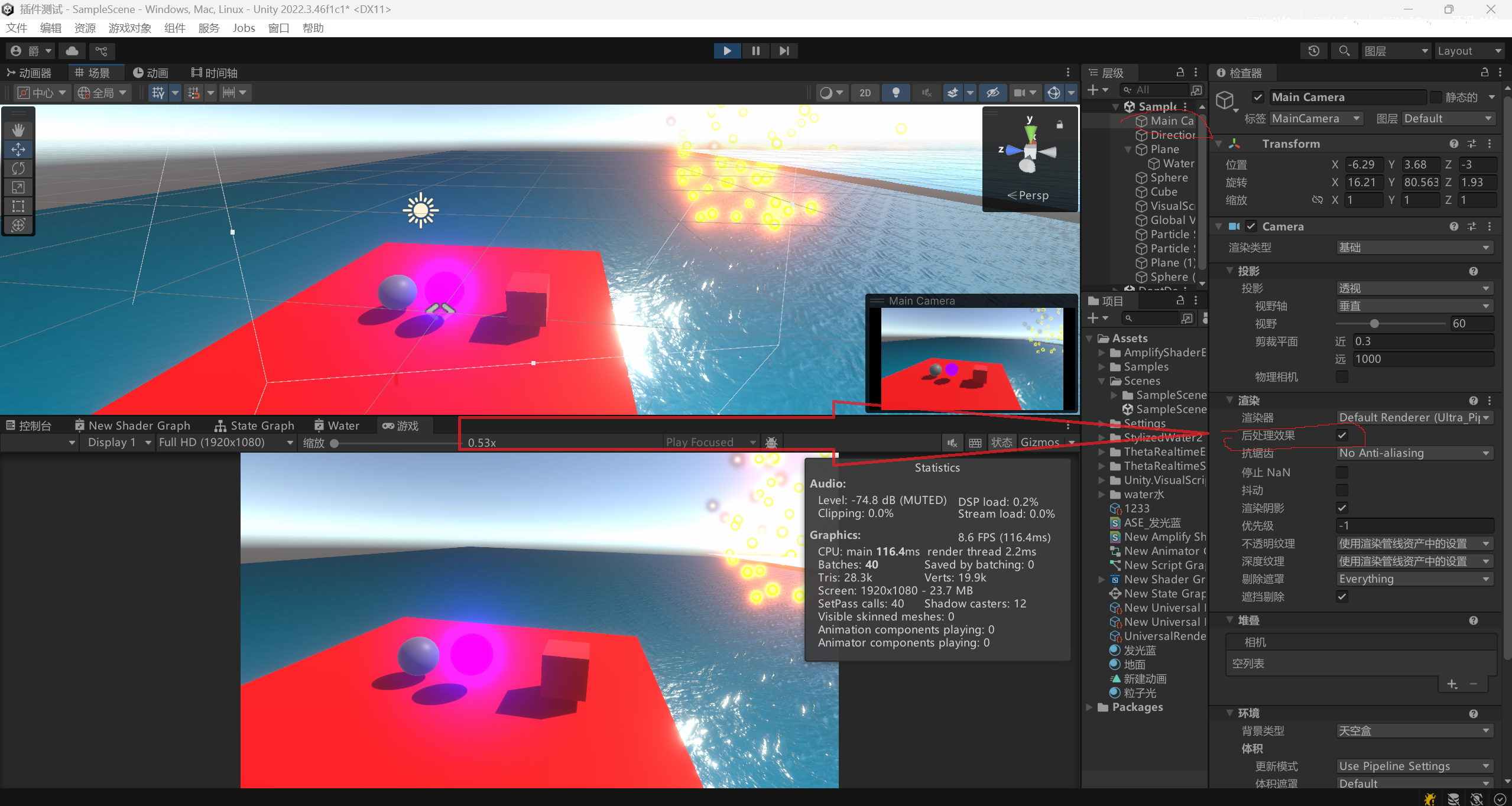Mute game audio in the Game view toolbar
Image resolution: width=1512 pixels, height=806 pixels.
[951, 442]
